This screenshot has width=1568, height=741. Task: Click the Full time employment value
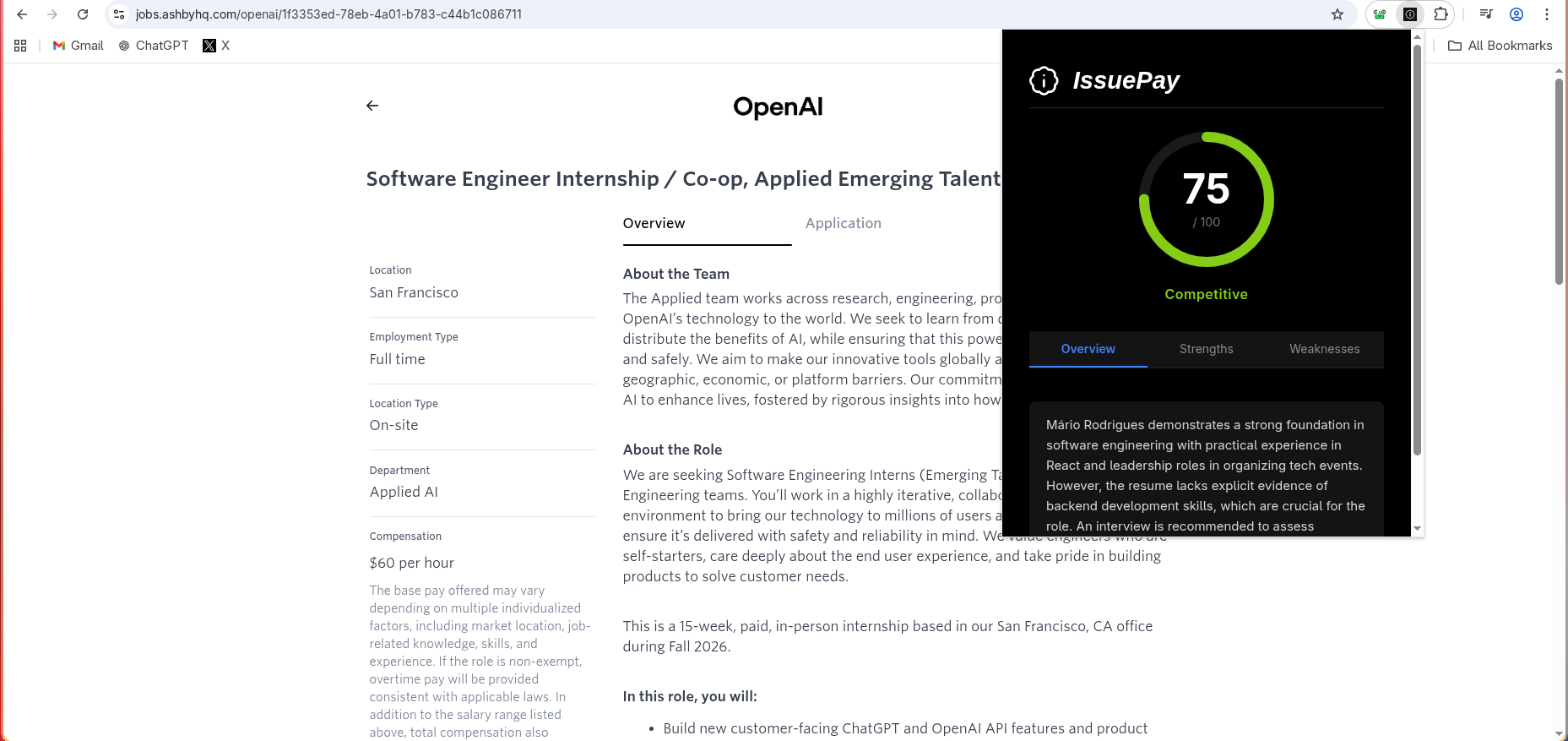[397, 359]
